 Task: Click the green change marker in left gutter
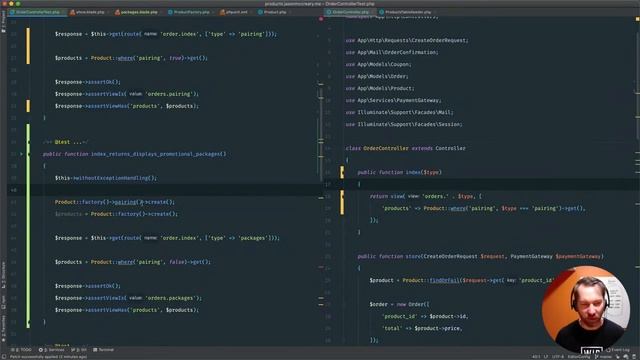[28, 226]
